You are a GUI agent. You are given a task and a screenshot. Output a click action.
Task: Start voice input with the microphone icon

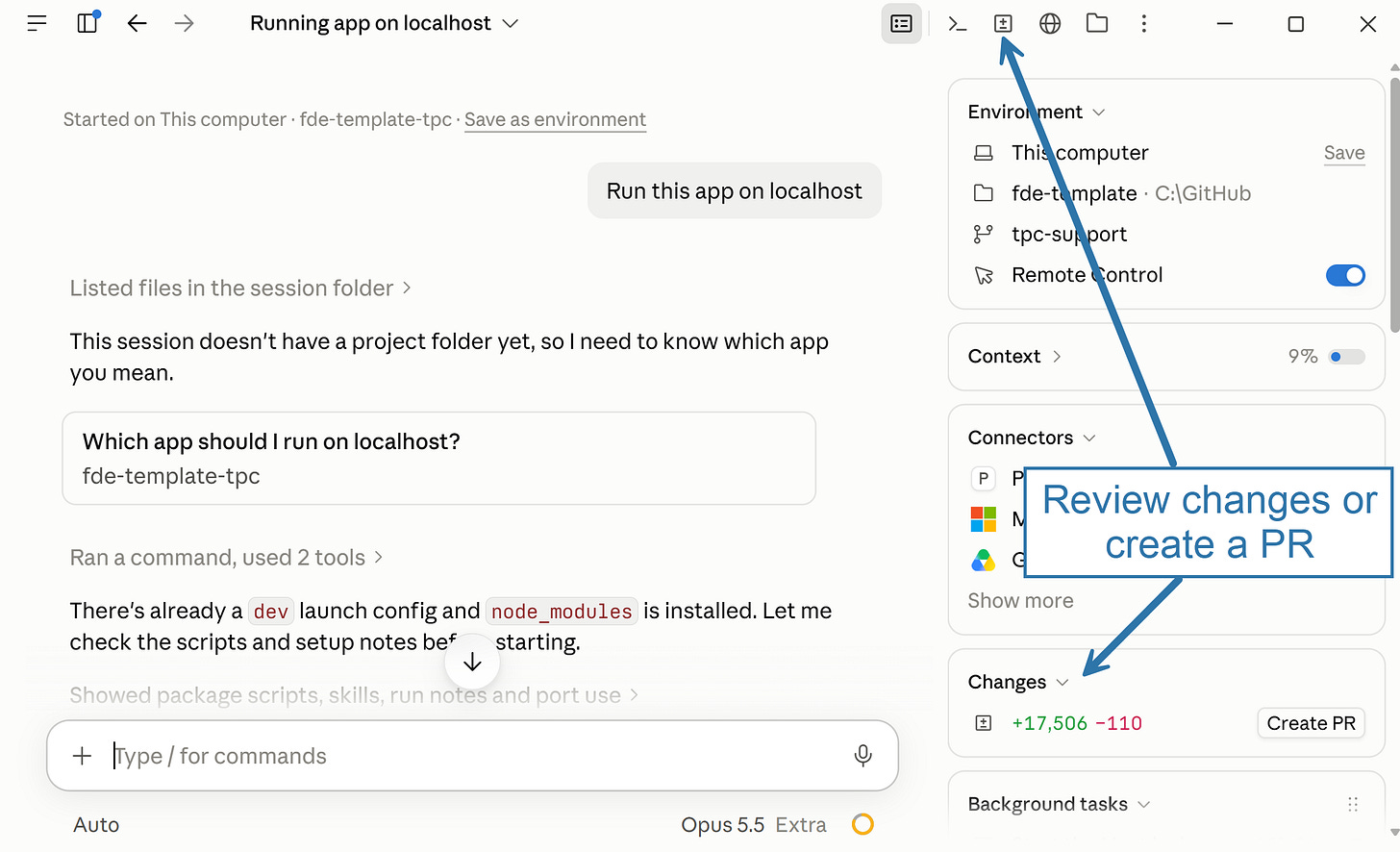(x=863, y=756)
